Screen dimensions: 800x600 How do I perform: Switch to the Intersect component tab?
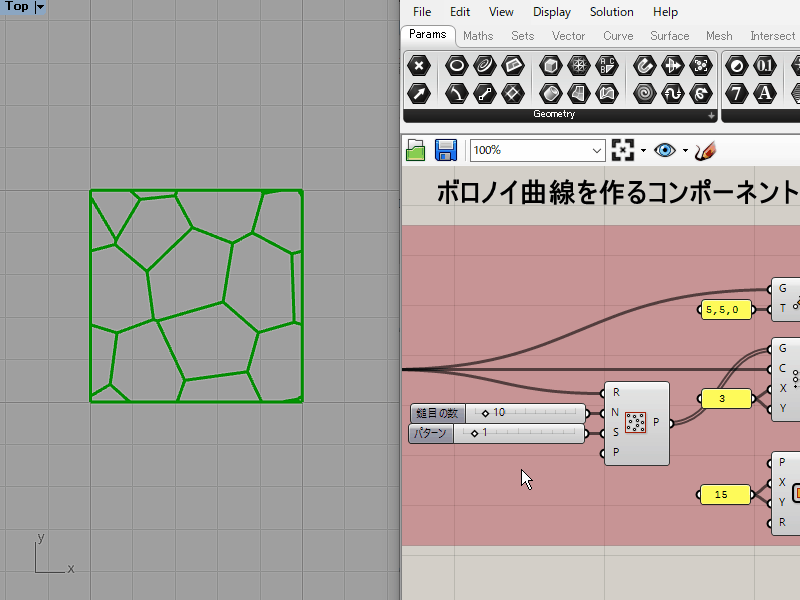[x=772, y=35]
